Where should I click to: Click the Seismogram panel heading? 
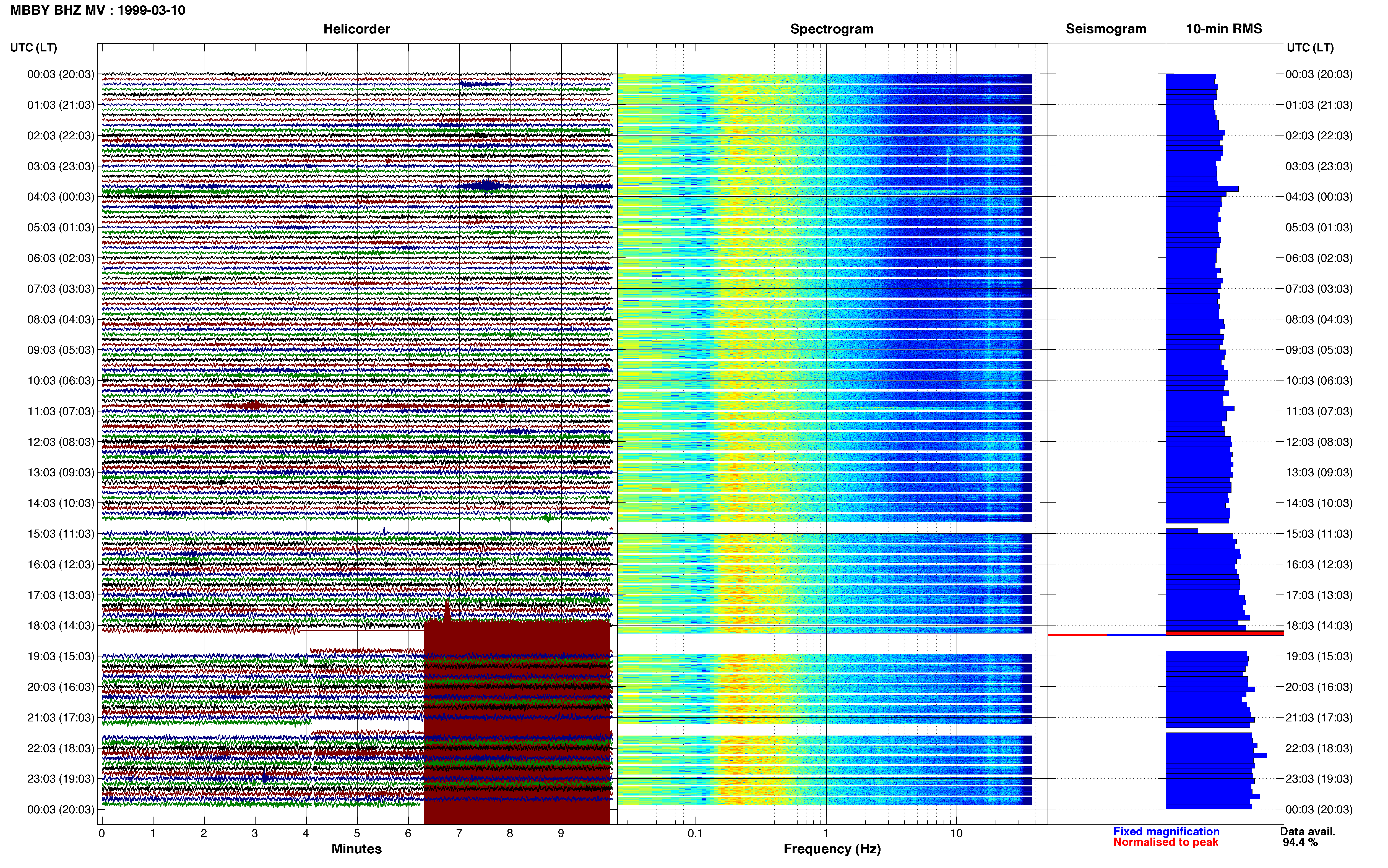(x=1106, y=29)
